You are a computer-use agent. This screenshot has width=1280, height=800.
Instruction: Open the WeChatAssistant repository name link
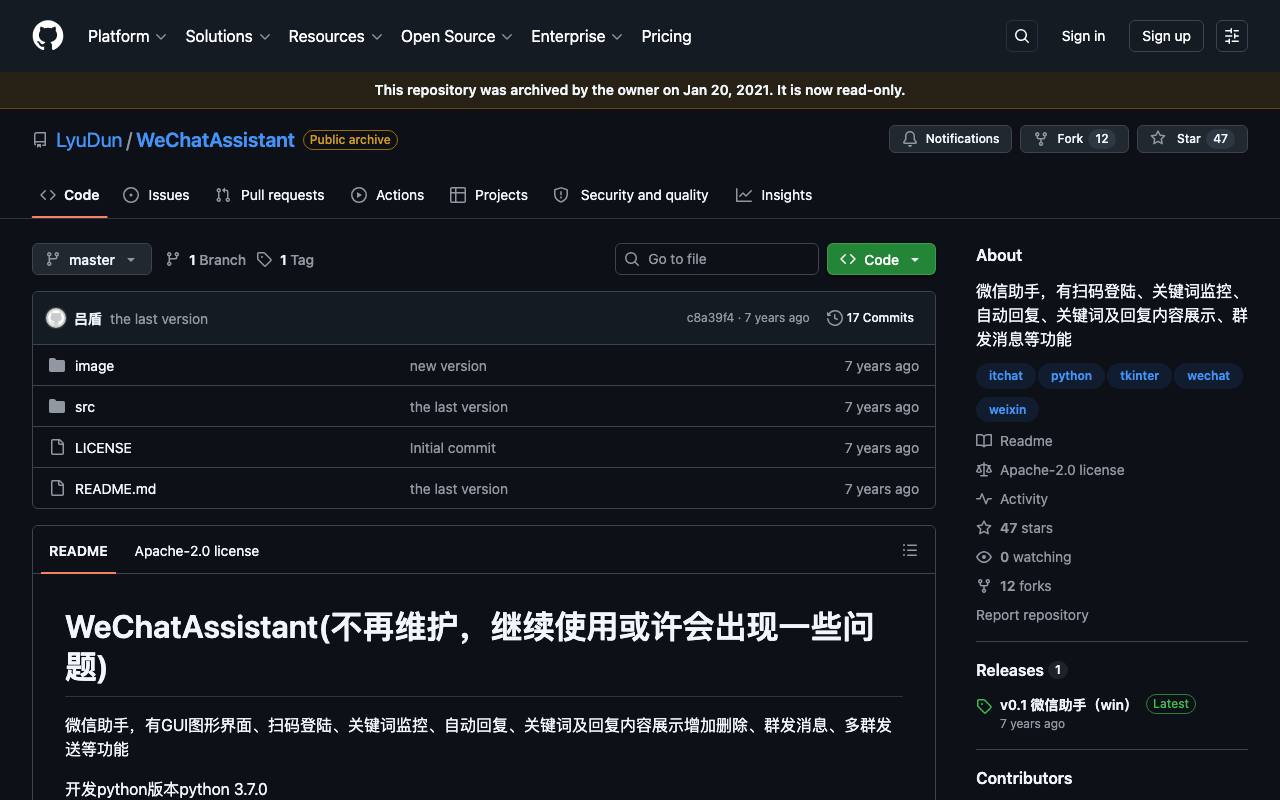[x=215, y=140]
